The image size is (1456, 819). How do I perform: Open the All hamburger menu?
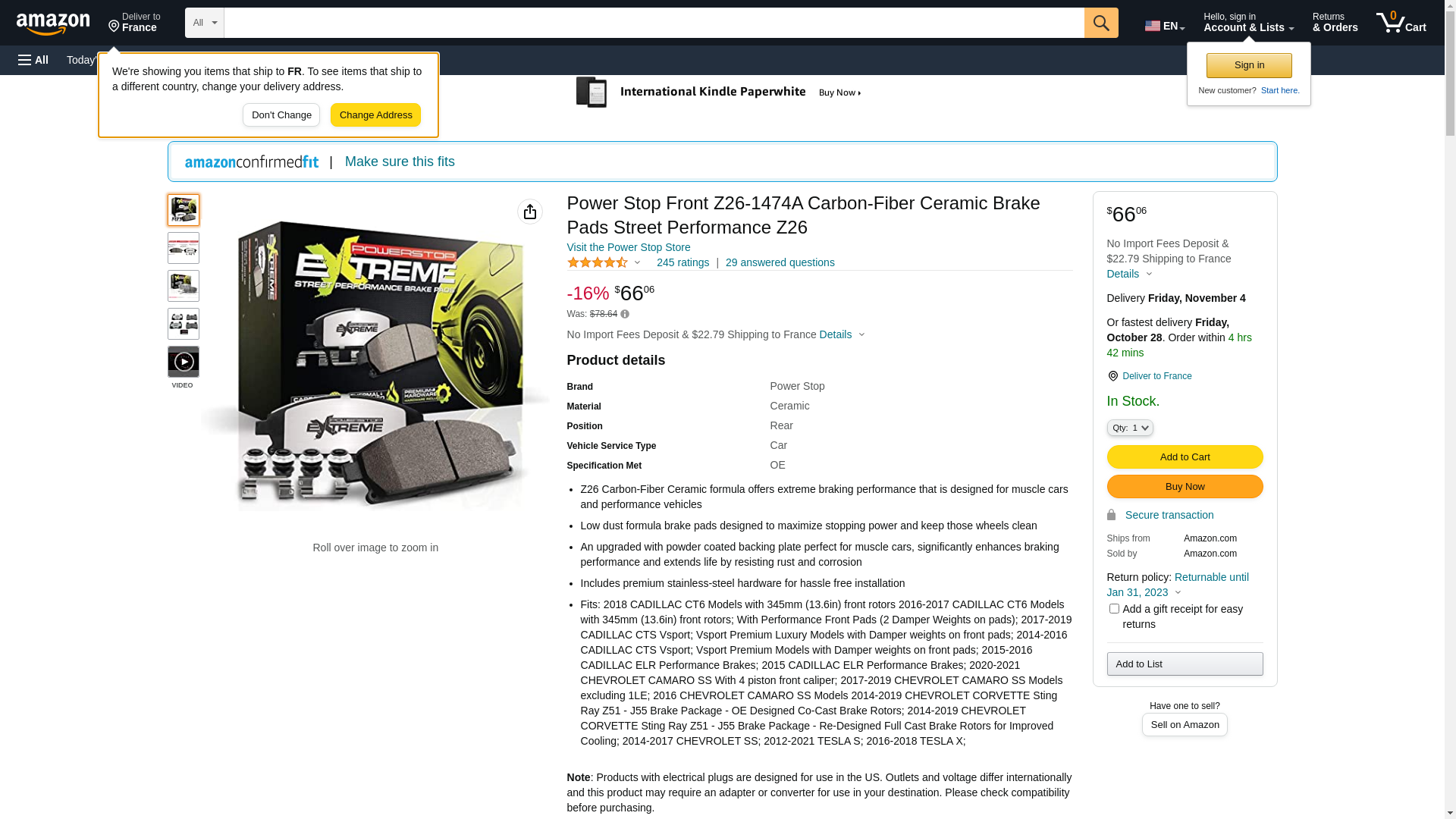pyautogui.click(x=33, y=60)
